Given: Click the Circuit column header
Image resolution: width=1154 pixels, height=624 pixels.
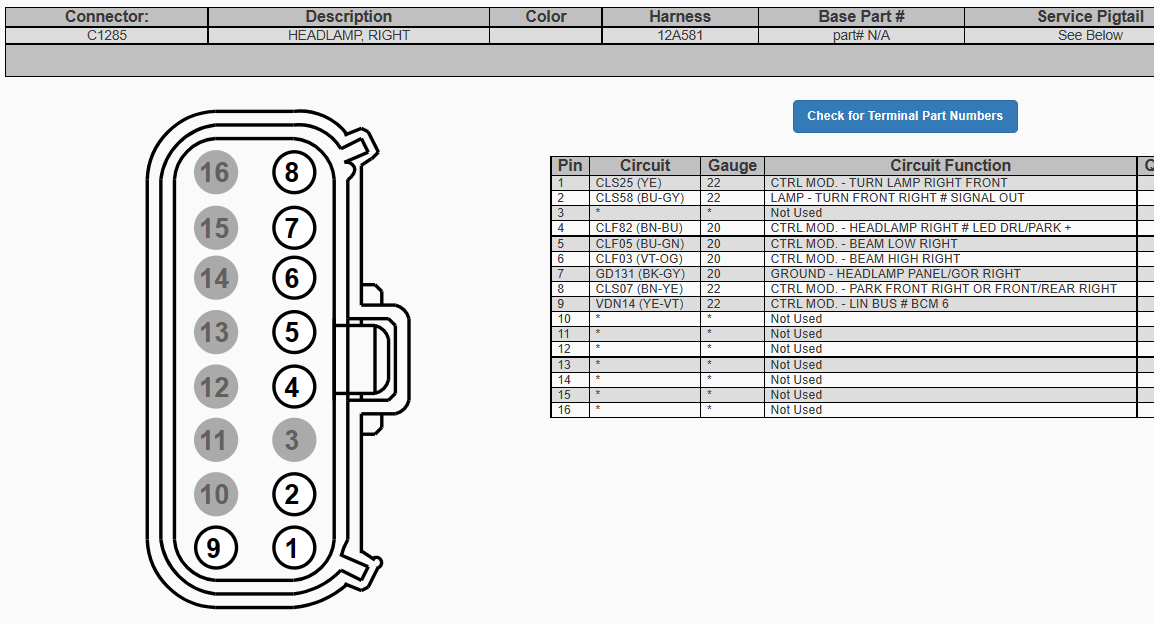Looking at the screenshot, I should coord(645,166).
